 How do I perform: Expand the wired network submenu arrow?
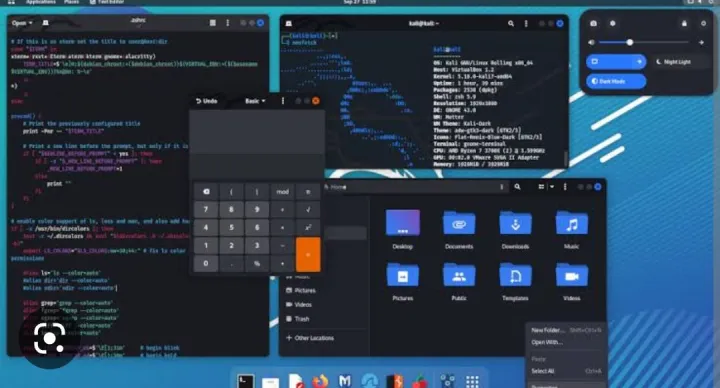pyautogui.click(x=639, y=62)
